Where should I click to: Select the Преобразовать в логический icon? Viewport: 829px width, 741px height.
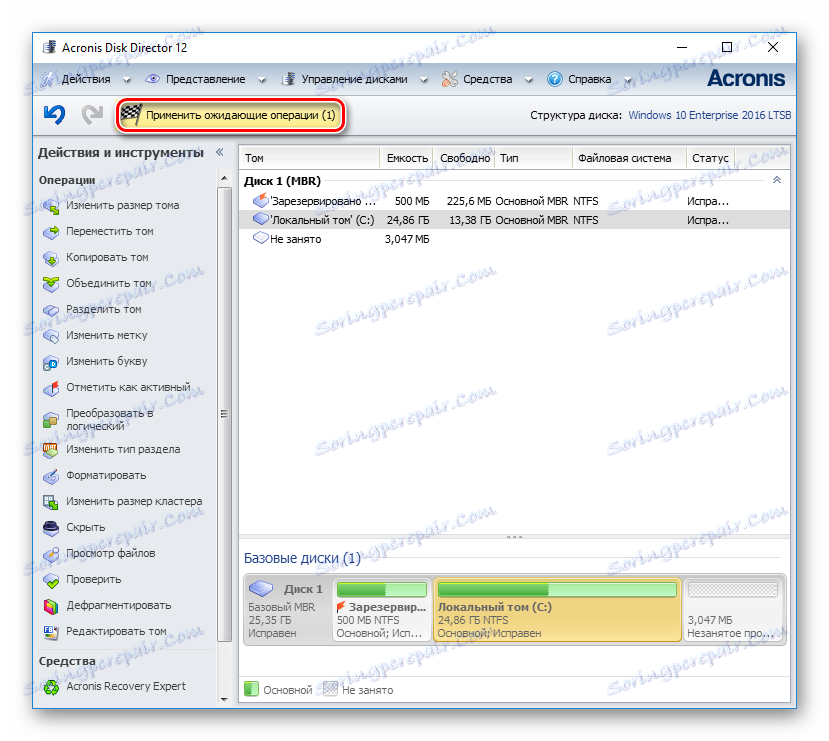[51, 420]
